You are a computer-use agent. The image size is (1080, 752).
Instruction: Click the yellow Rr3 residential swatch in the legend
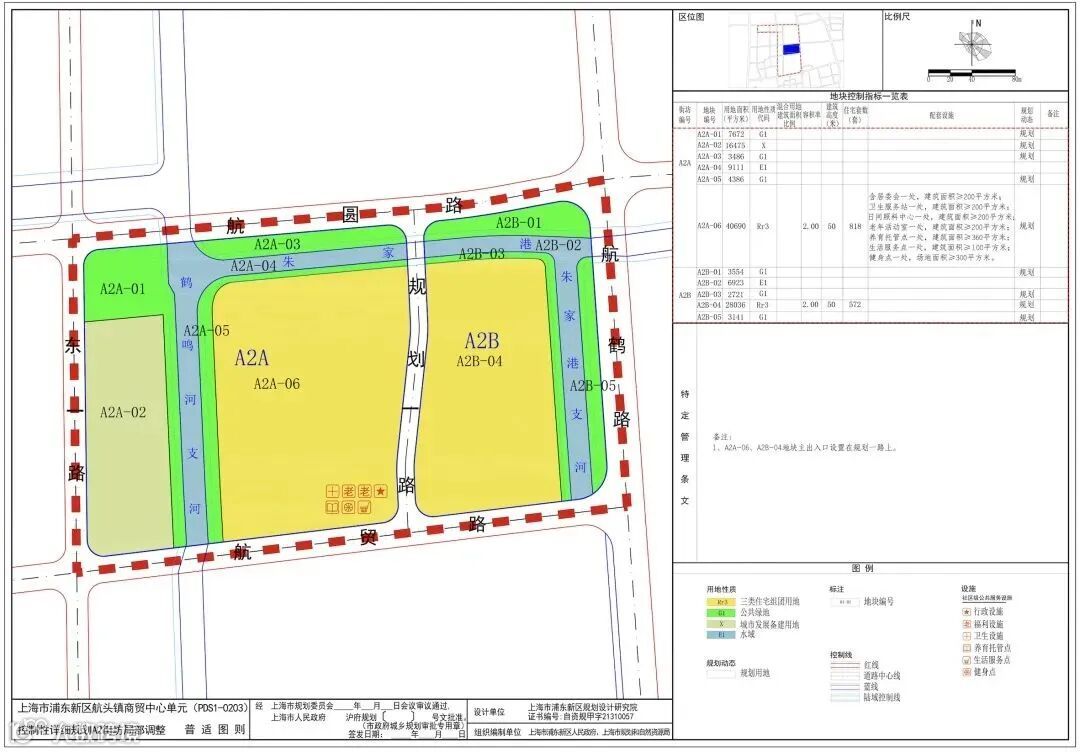coord(721,601)
